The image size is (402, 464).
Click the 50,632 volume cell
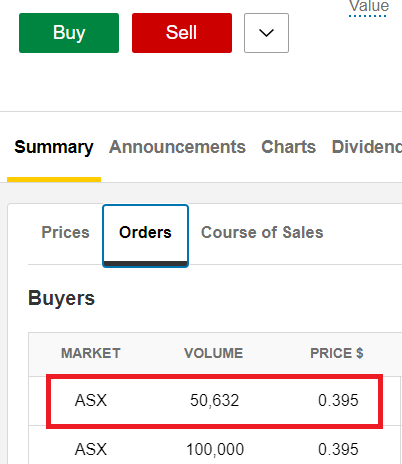click(x=215, y=400)
